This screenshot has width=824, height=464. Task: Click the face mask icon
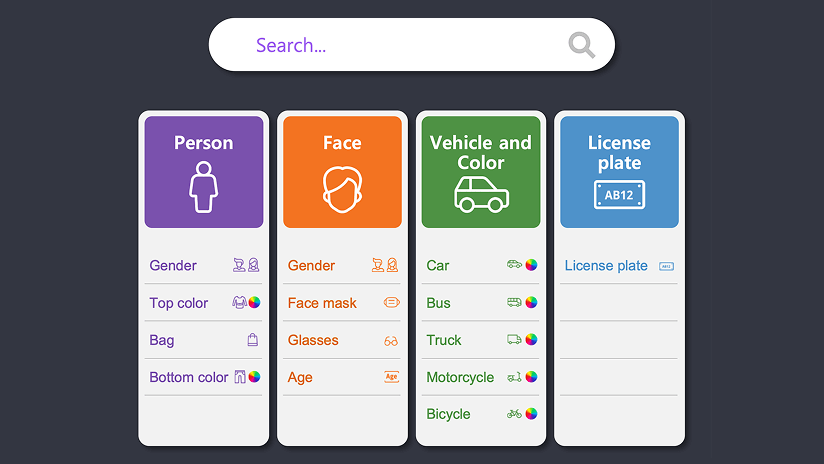point(391,302)
